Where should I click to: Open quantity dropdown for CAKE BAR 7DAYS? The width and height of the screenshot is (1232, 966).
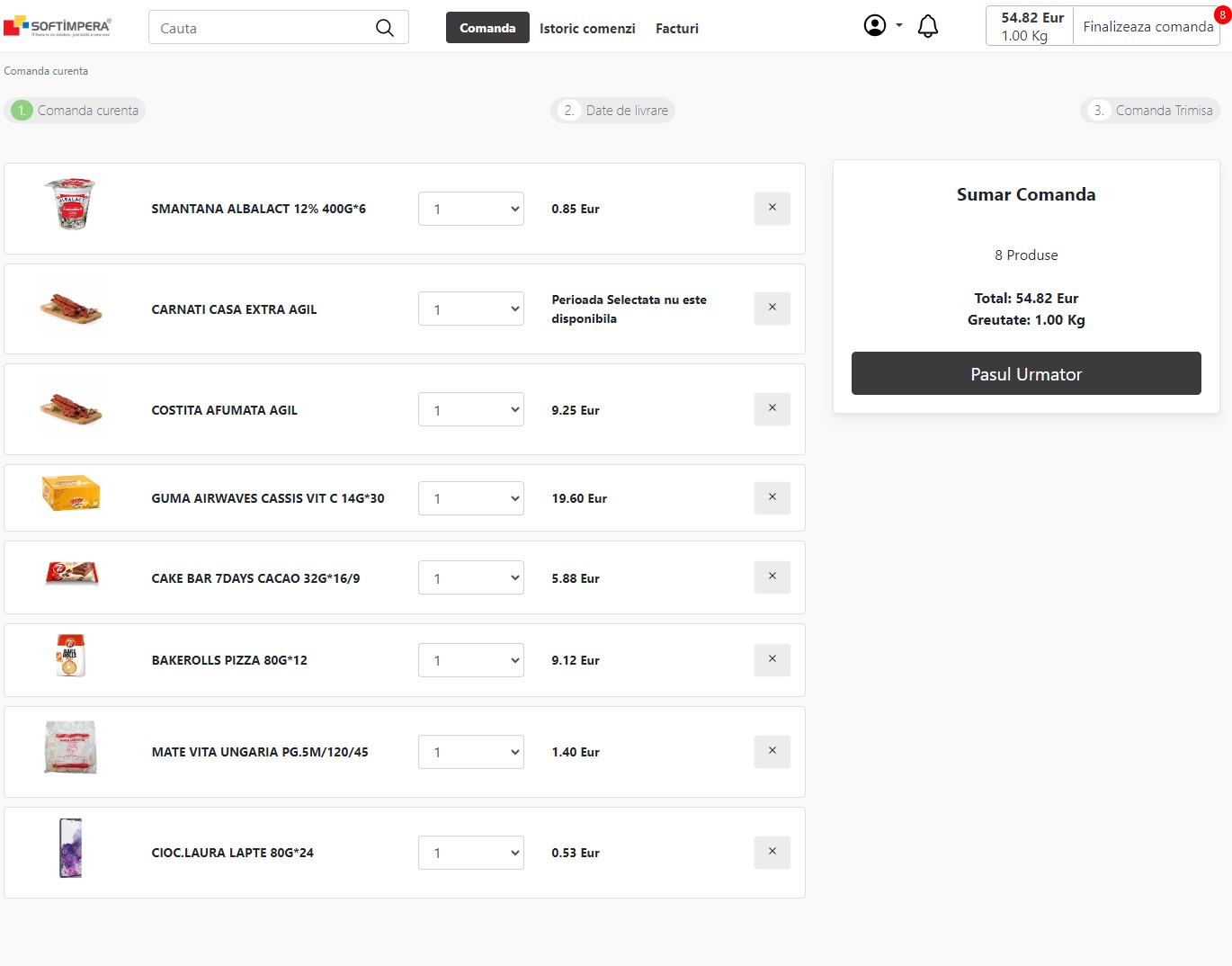pos(471,577)
